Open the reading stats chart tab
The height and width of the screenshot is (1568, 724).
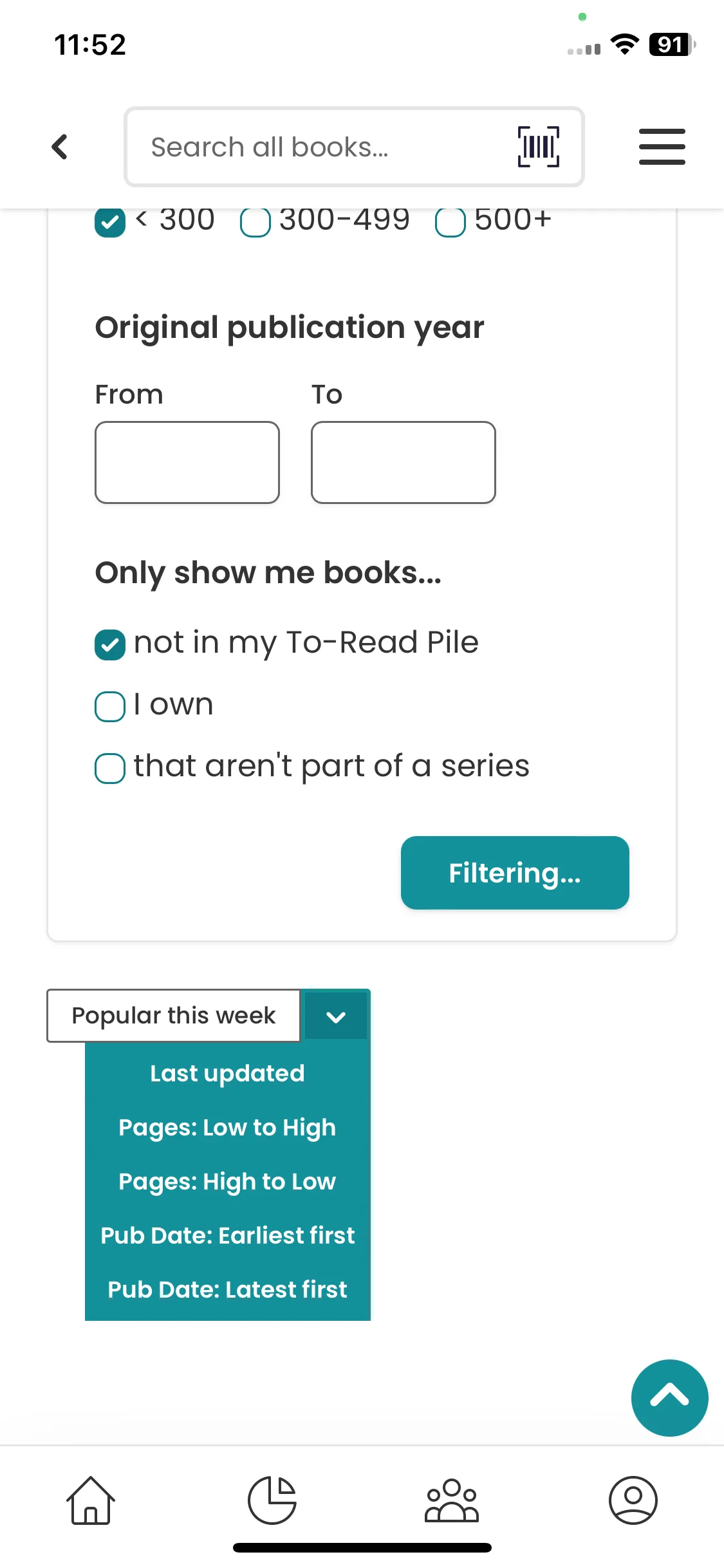pyautogui.click(x=272, y=1500)
